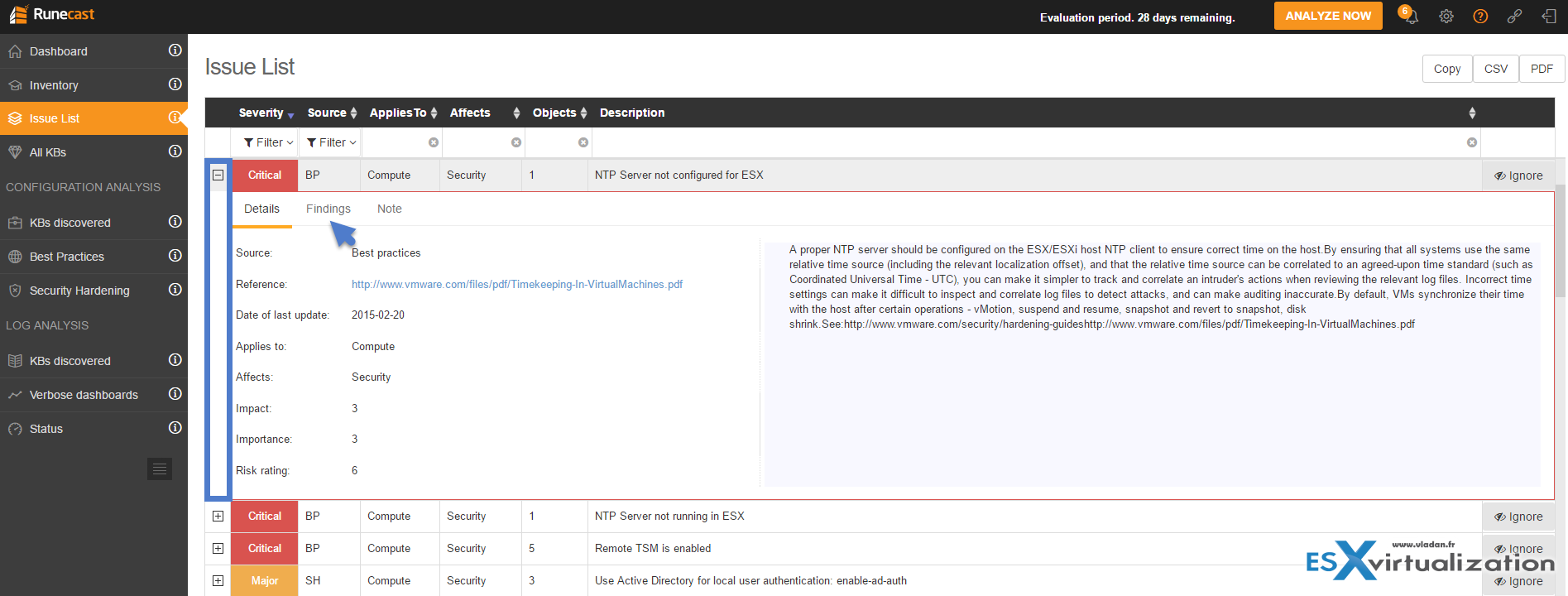The image size is (1568, 596).
Task: Sort table by Severity column
Action: coord(266,113)
